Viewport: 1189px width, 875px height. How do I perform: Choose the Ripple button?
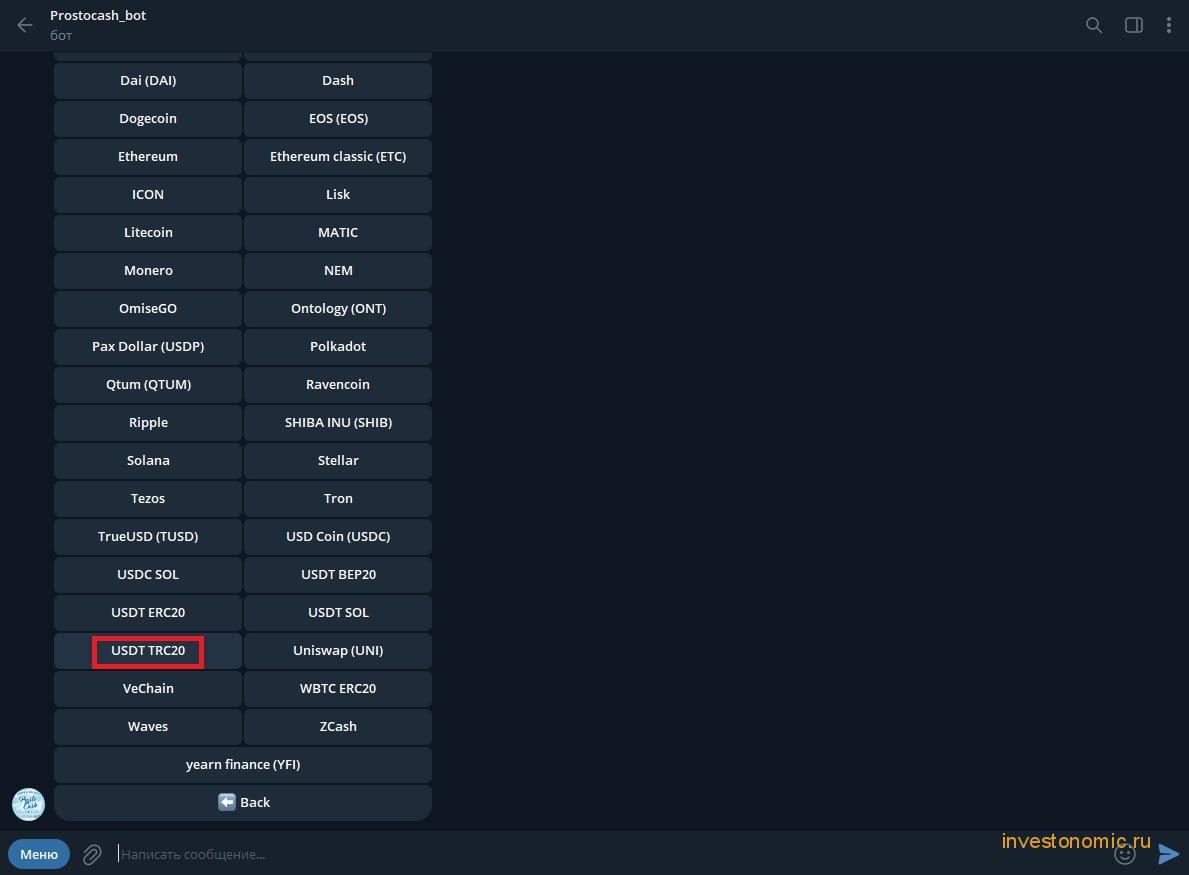(x=148, y=422)
